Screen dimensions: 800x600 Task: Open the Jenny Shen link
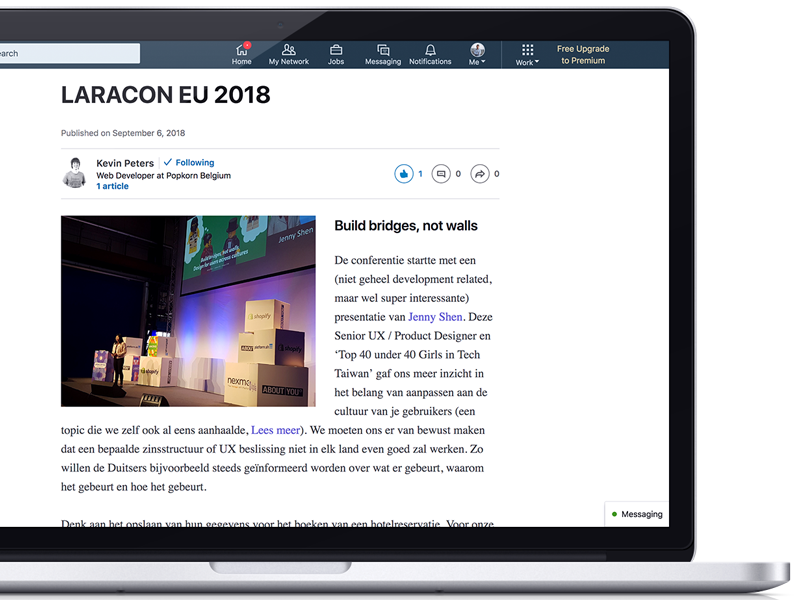pyautogui.click(x=435, y=317)
